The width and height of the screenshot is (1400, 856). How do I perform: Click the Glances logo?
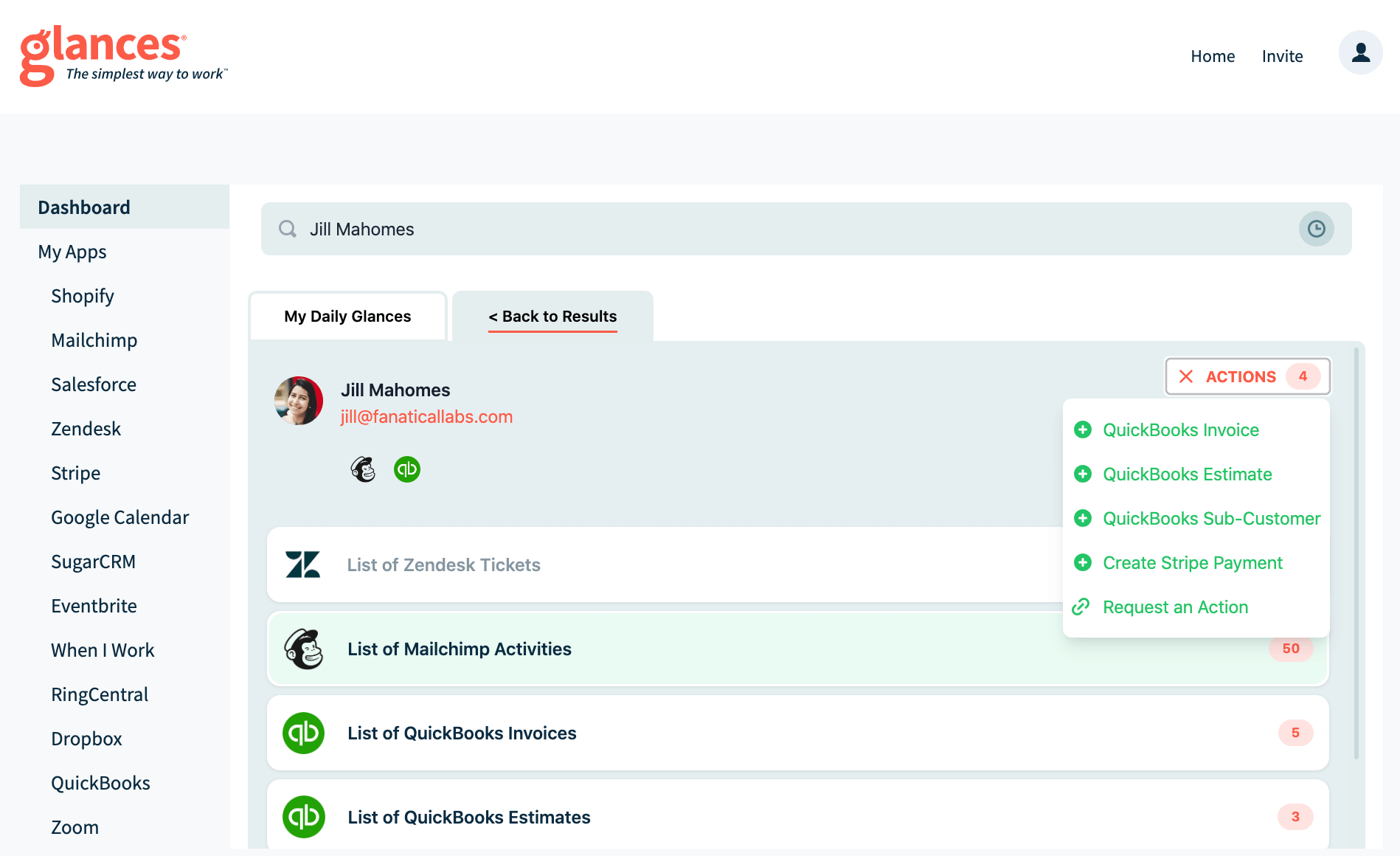coord(123,56)
